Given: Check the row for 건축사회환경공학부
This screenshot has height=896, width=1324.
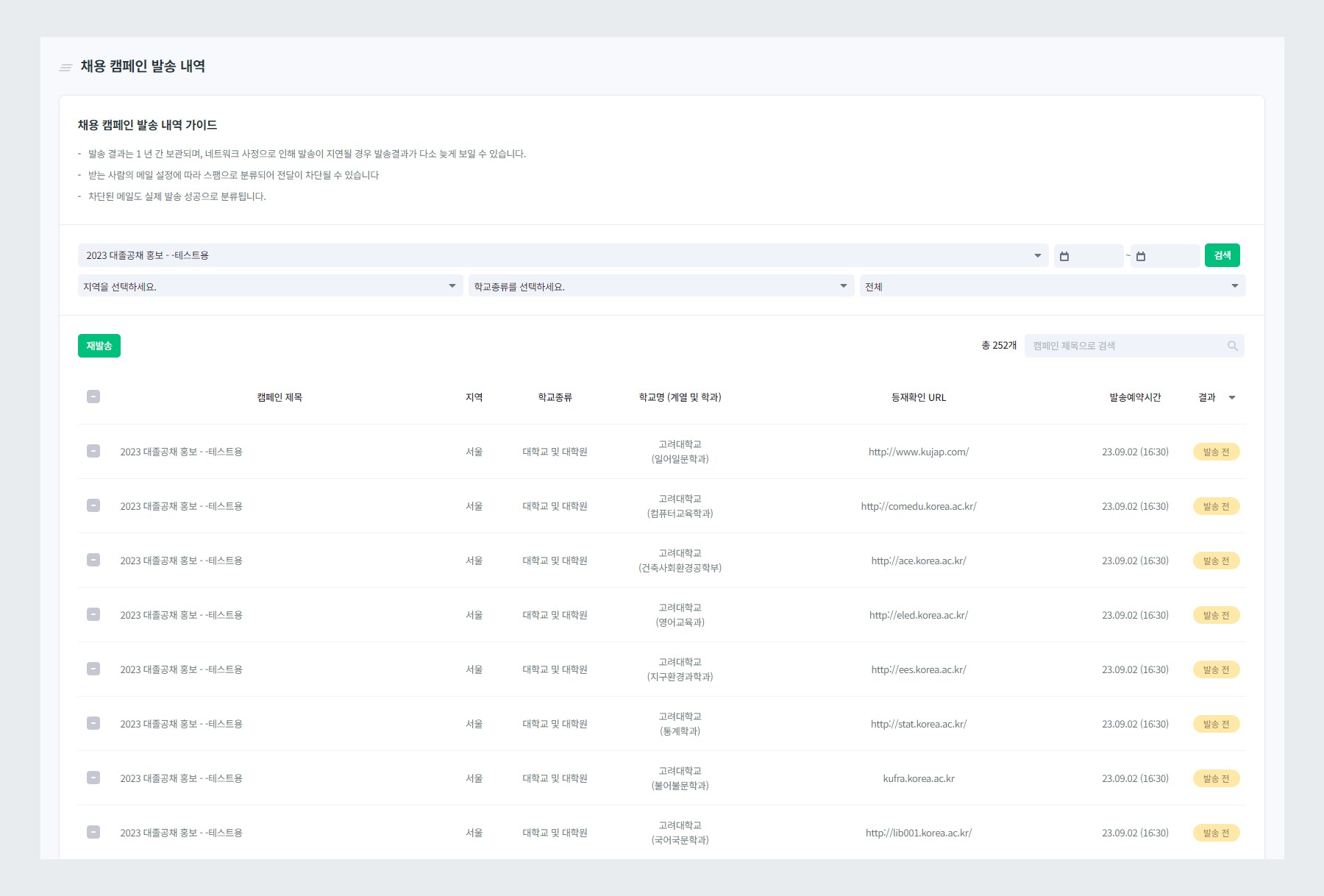Looking at the screenshot, I should 93,560.
